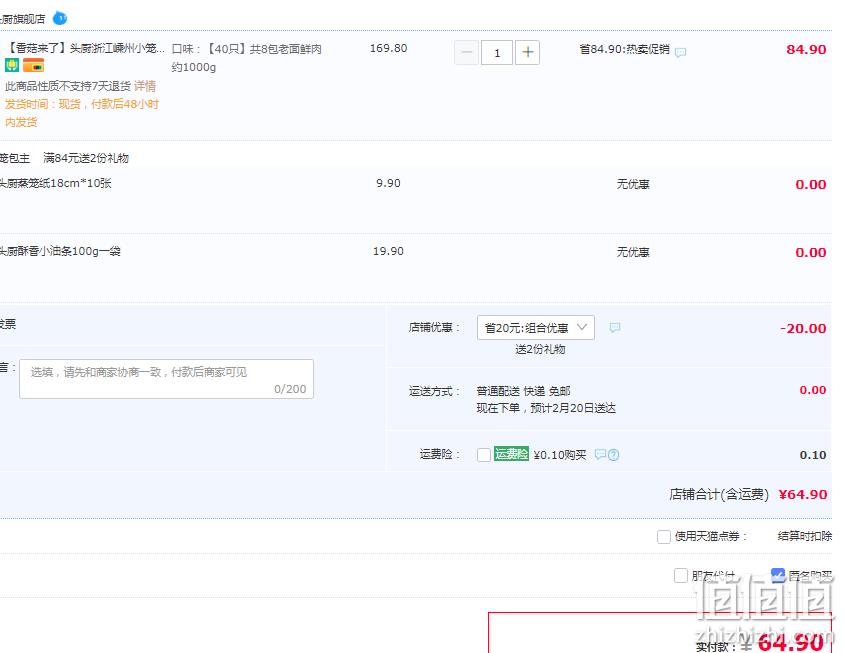Click the 结算时扣除 text
The width and height of the screenshot is (844, 653).
[x=805, y=536]
